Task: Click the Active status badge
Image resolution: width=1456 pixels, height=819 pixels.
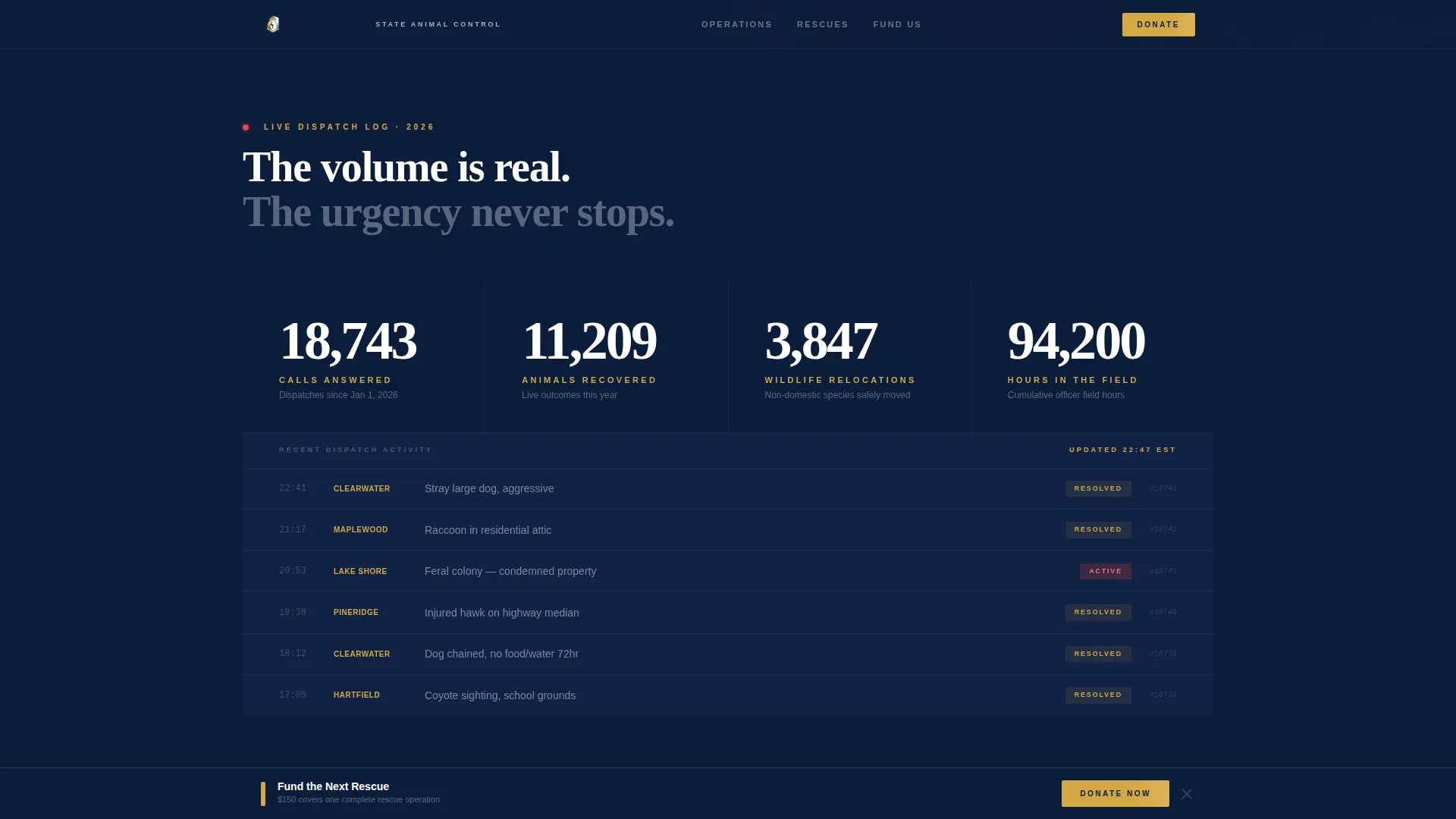Action: coord(1105,571)
